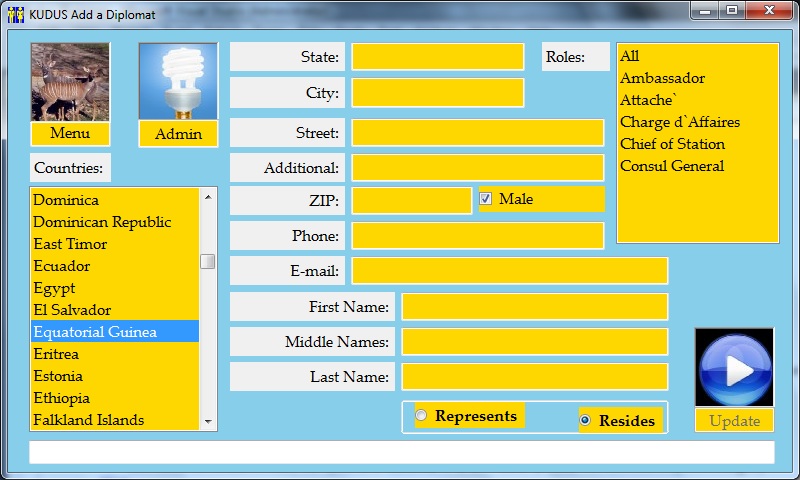This screenshot has height=480, width=800.
Task: Click the KUDUS title bar app icon
Action: (x=15, y=12)
